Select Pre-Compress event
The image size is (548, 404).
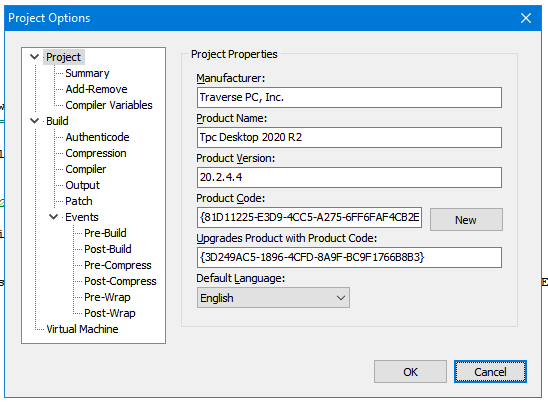[118, 266]
